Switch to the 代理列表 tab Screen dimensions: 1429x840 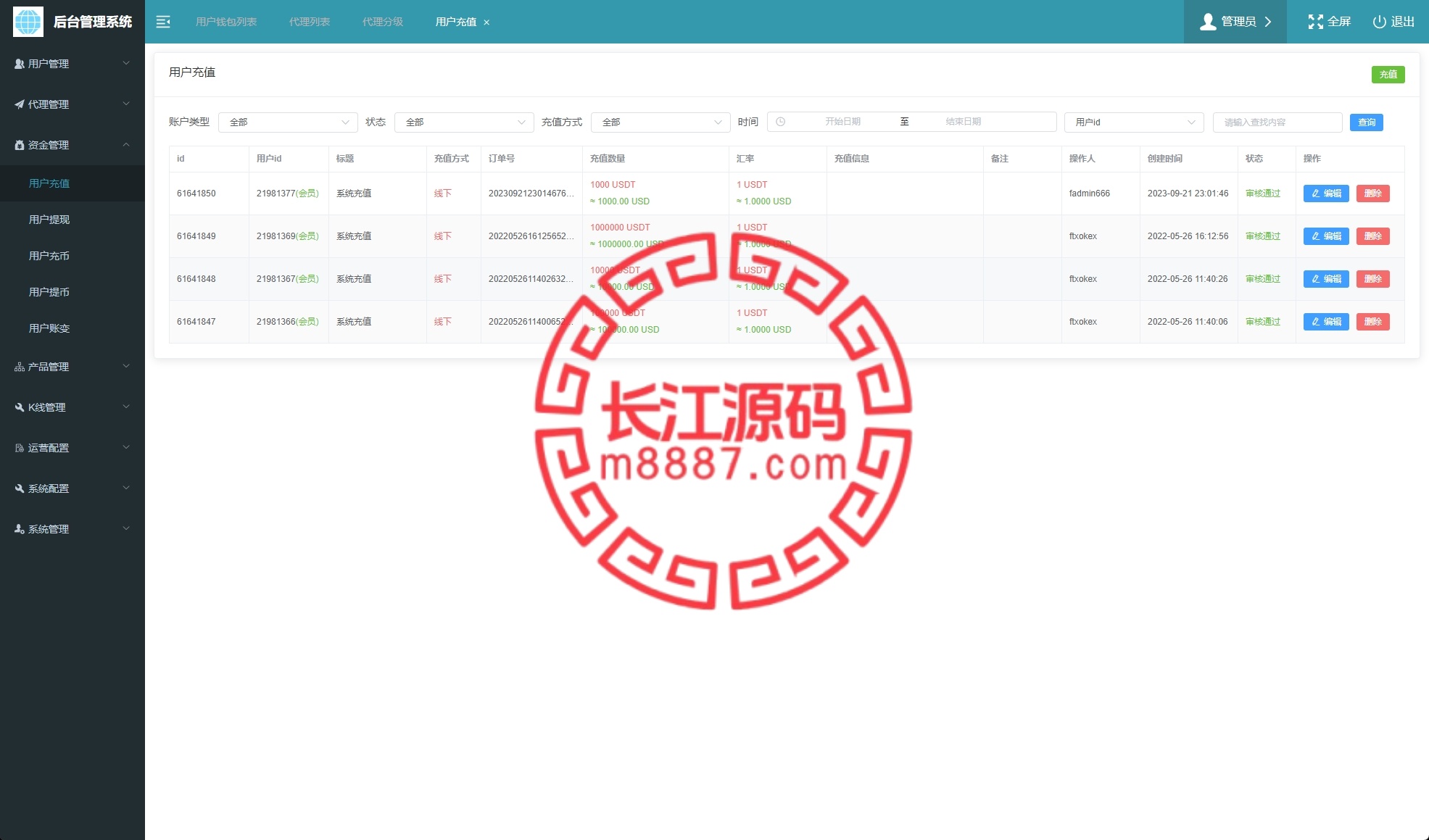[310, 22]
